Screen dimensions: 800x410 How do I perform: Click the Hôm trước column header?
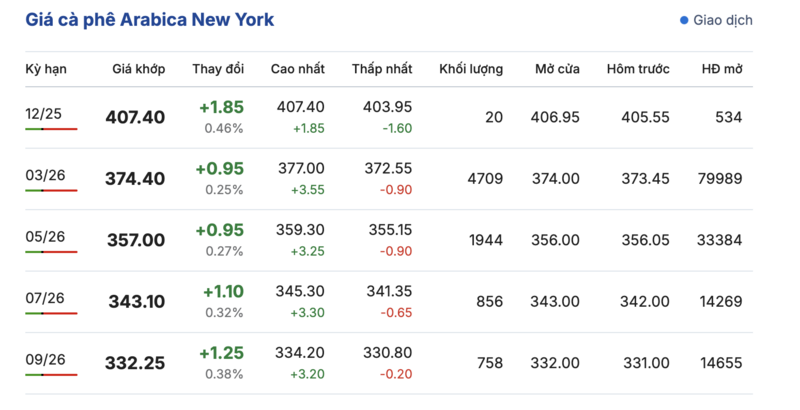(638, 69)
